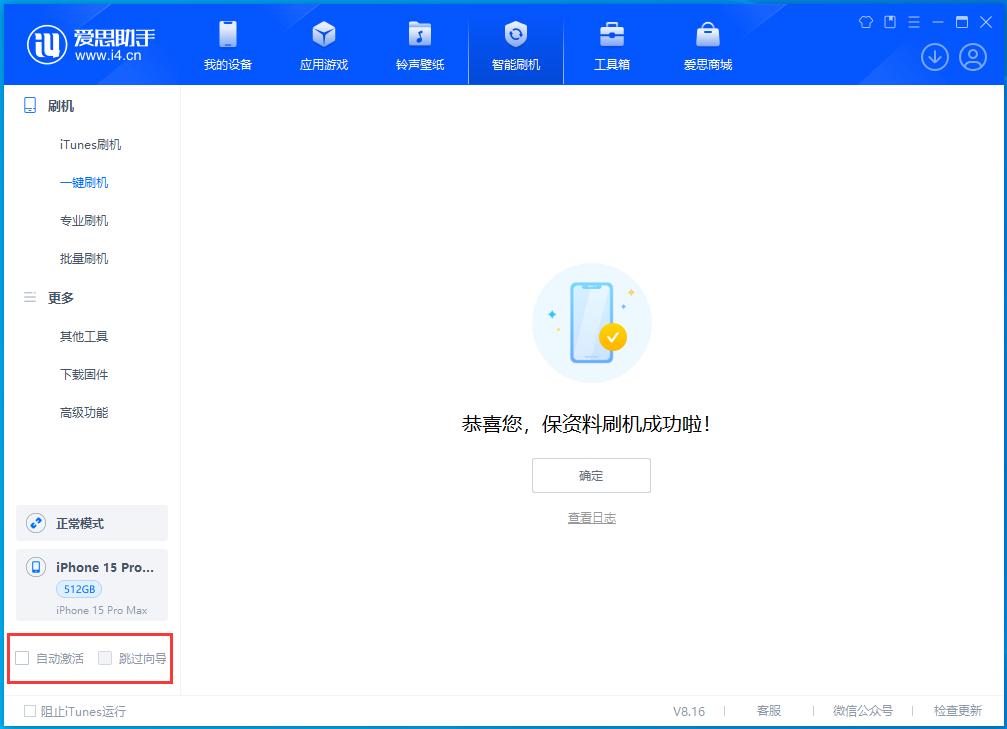
Task: Click the 客服 link in status bar
Action: [x=769, y=710]
